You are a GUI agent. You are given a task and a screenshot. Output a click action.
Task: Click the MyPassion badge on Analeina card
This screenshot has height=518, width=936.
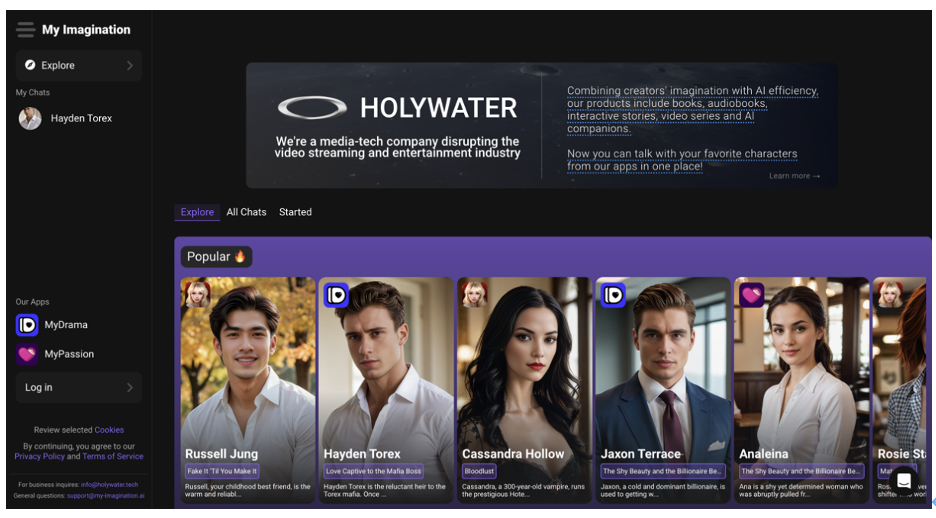pos(751,295)
